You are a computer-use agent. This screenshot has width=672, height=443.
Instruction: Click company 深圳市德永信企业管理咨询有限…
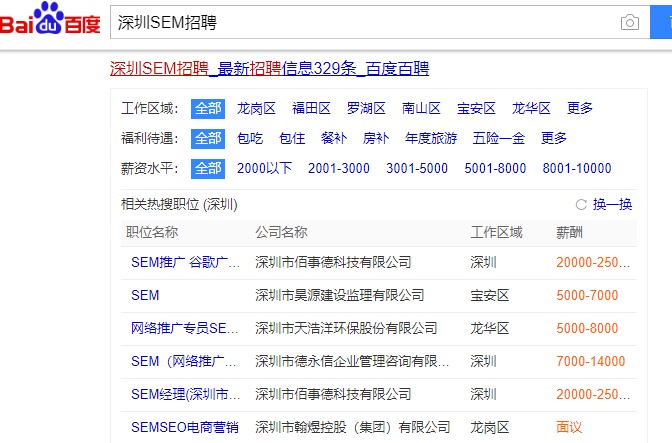(352, 362)
